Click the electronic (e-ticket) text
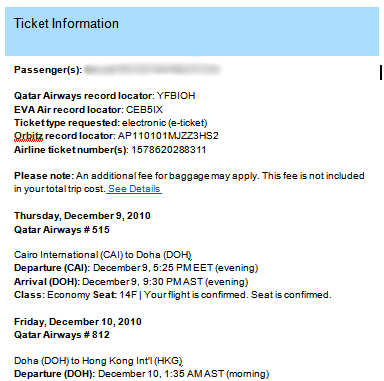This screenshot has width=384, height=381. (x=165, y=123)
